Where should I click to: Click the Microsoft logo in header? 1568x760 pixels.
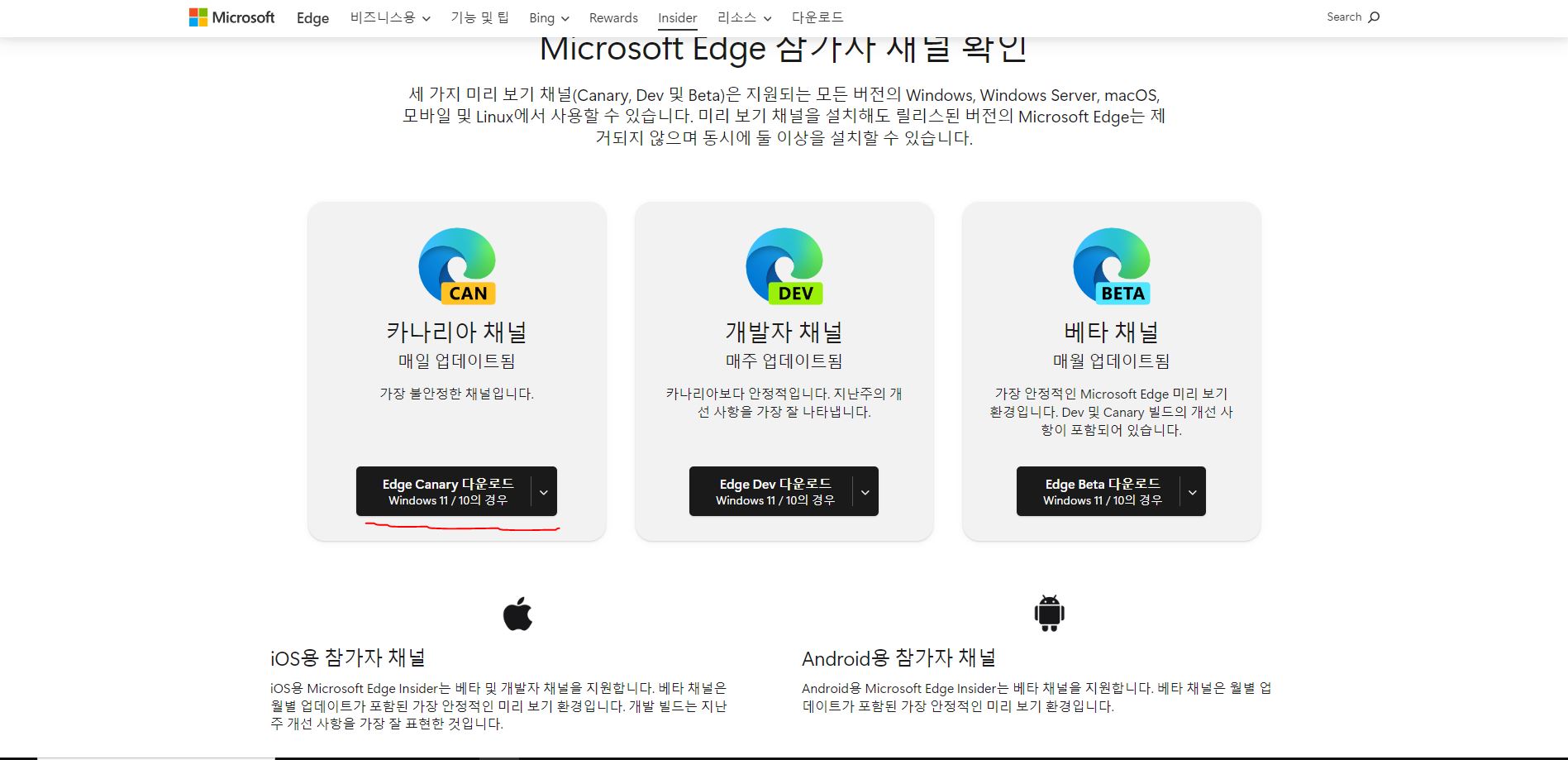231,17
